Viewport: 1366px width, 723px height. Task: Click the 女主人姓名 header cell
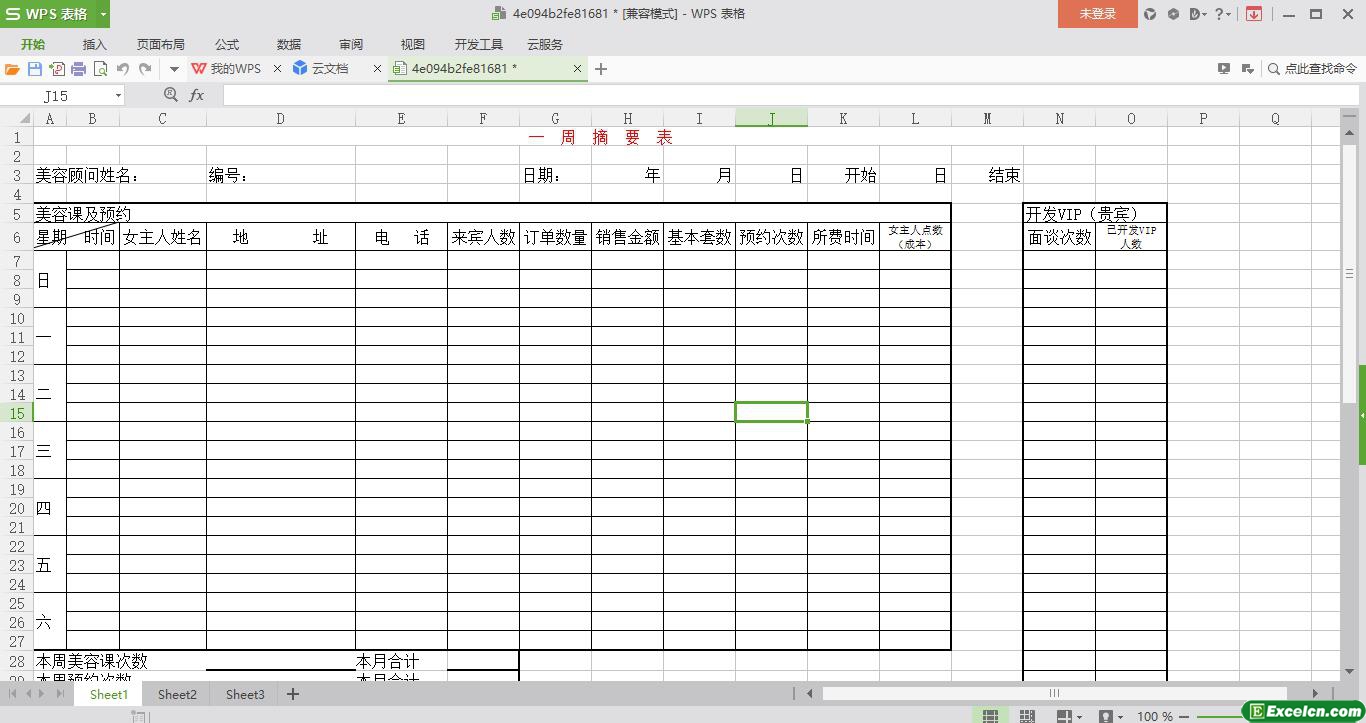pos(163,237)
